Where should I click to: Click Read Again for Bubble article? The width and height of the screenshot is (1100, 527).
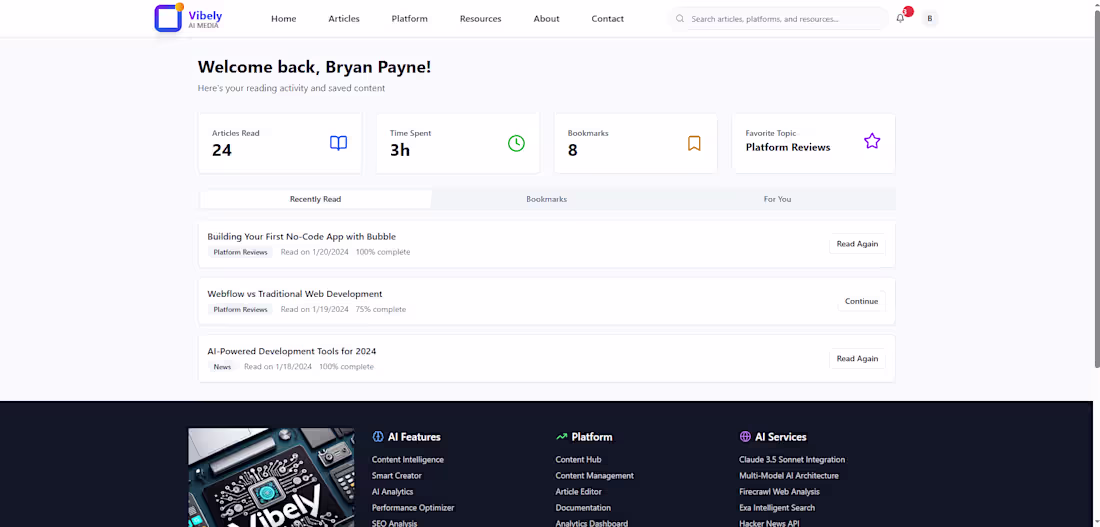[857, 244]
